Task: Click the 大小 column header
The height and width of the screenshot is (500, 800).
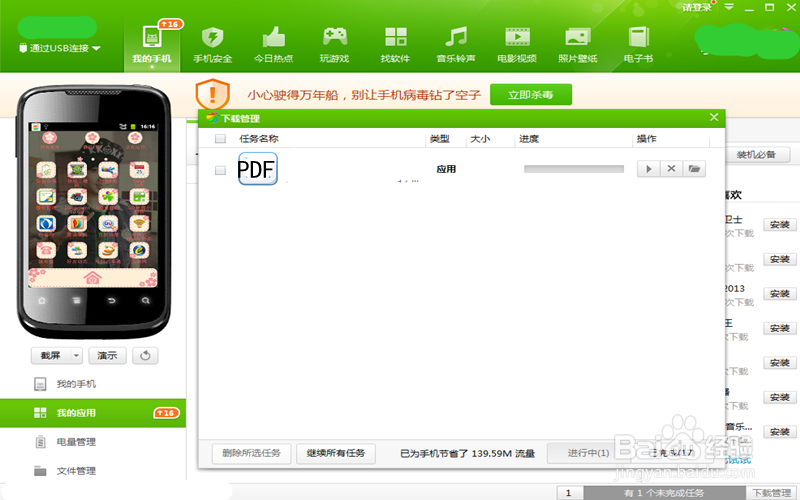Action: (480, 138)
